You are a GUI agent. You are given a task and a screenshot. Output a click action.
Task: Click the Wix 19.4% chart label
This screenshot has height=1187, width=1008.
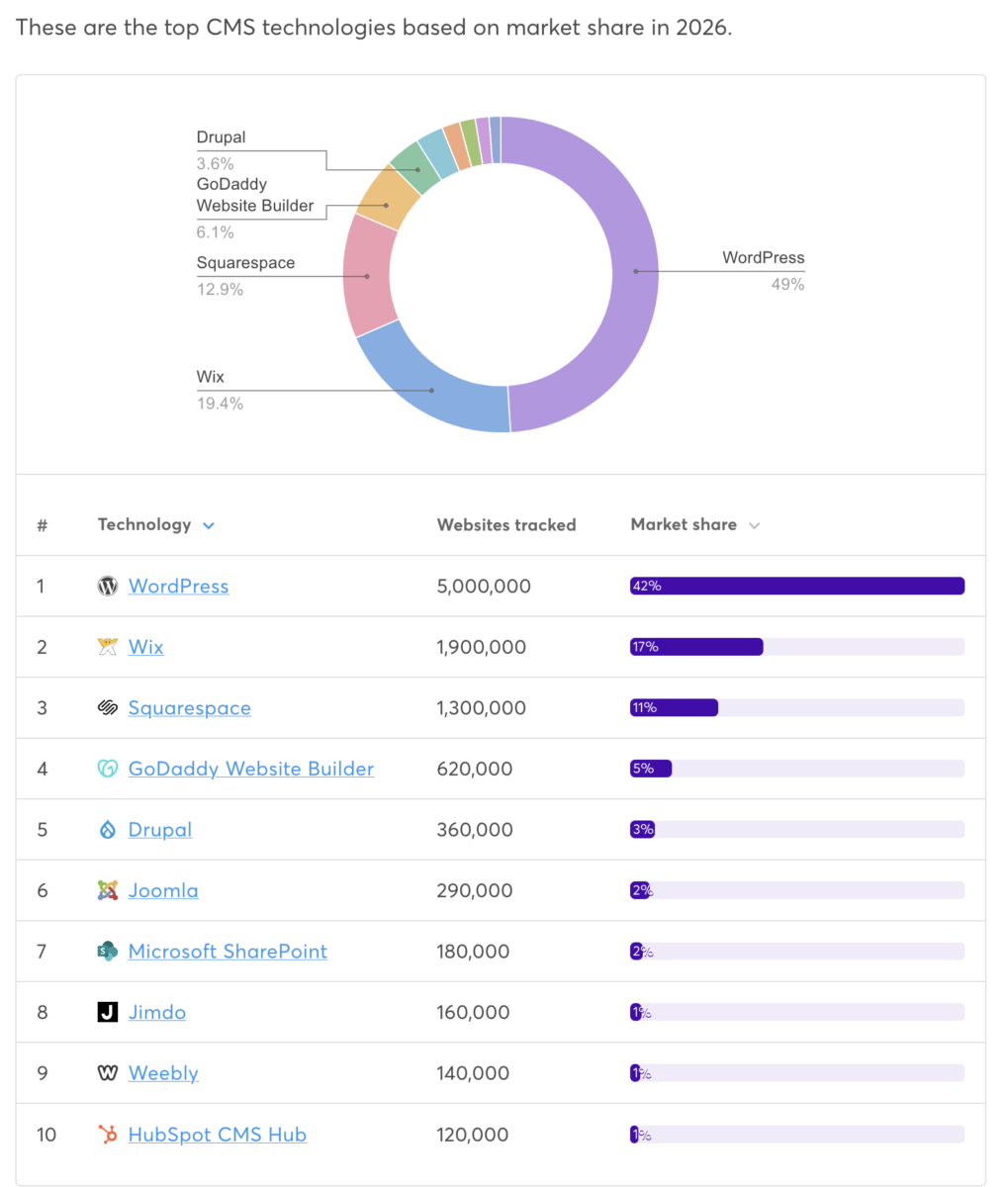[x=220, y=390]
